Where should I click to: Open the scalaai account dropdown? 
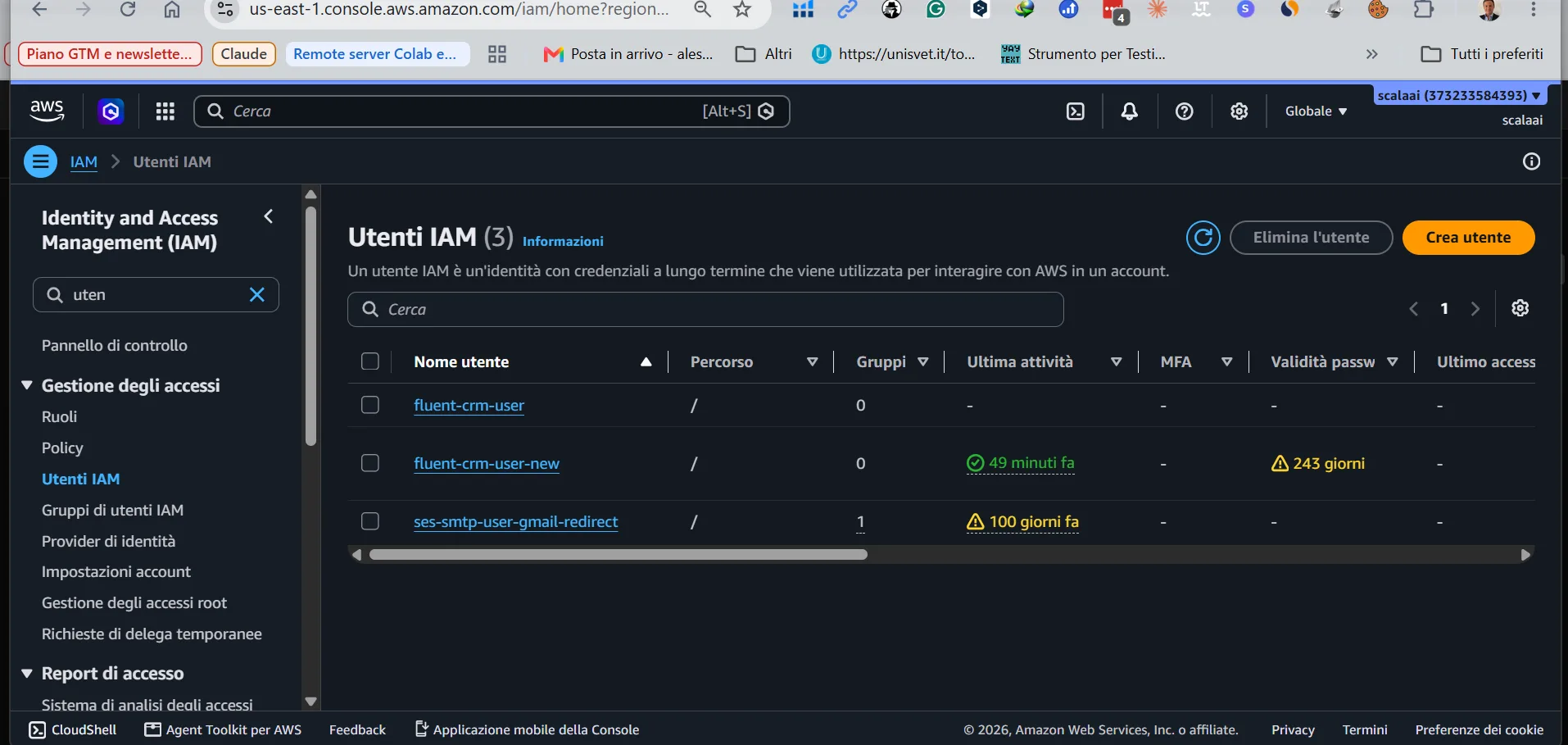[1458, 95]
